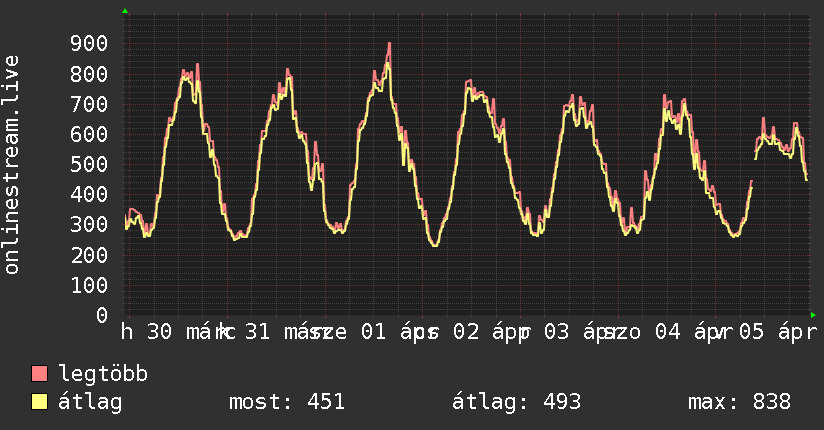Click the yellow átlag legend swatch
Image resolution: width=824 pixels, height=430 pixels.
(39, 401)
